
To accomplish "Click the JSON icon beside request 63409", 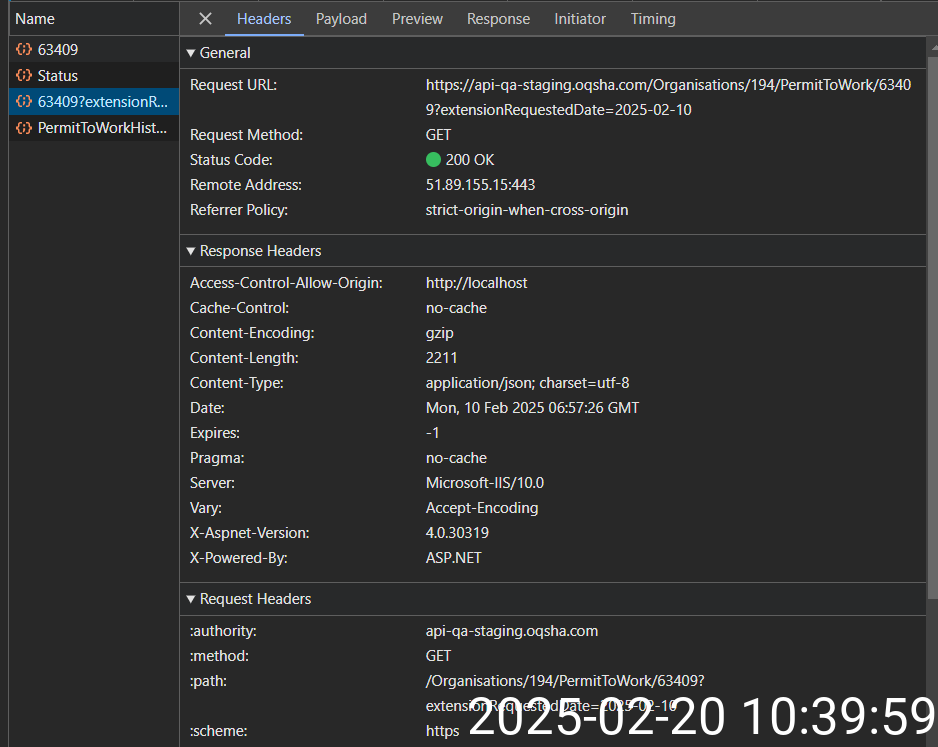I will pos(24,49).
